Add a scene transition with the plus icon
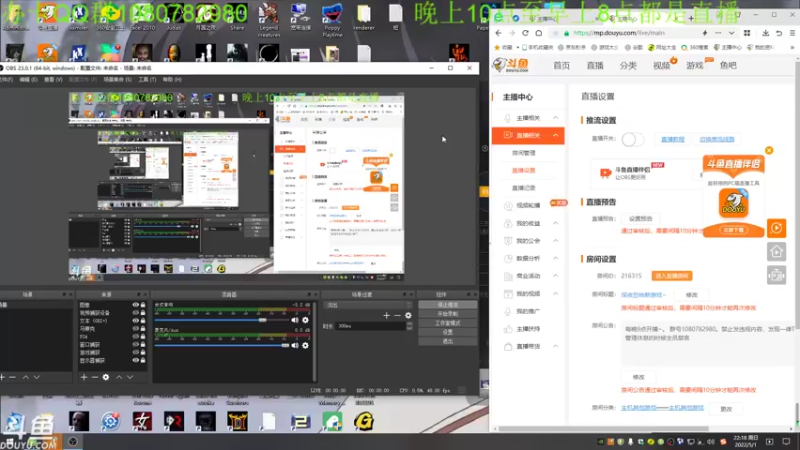The image size is (800, 450). coord(386,315)
